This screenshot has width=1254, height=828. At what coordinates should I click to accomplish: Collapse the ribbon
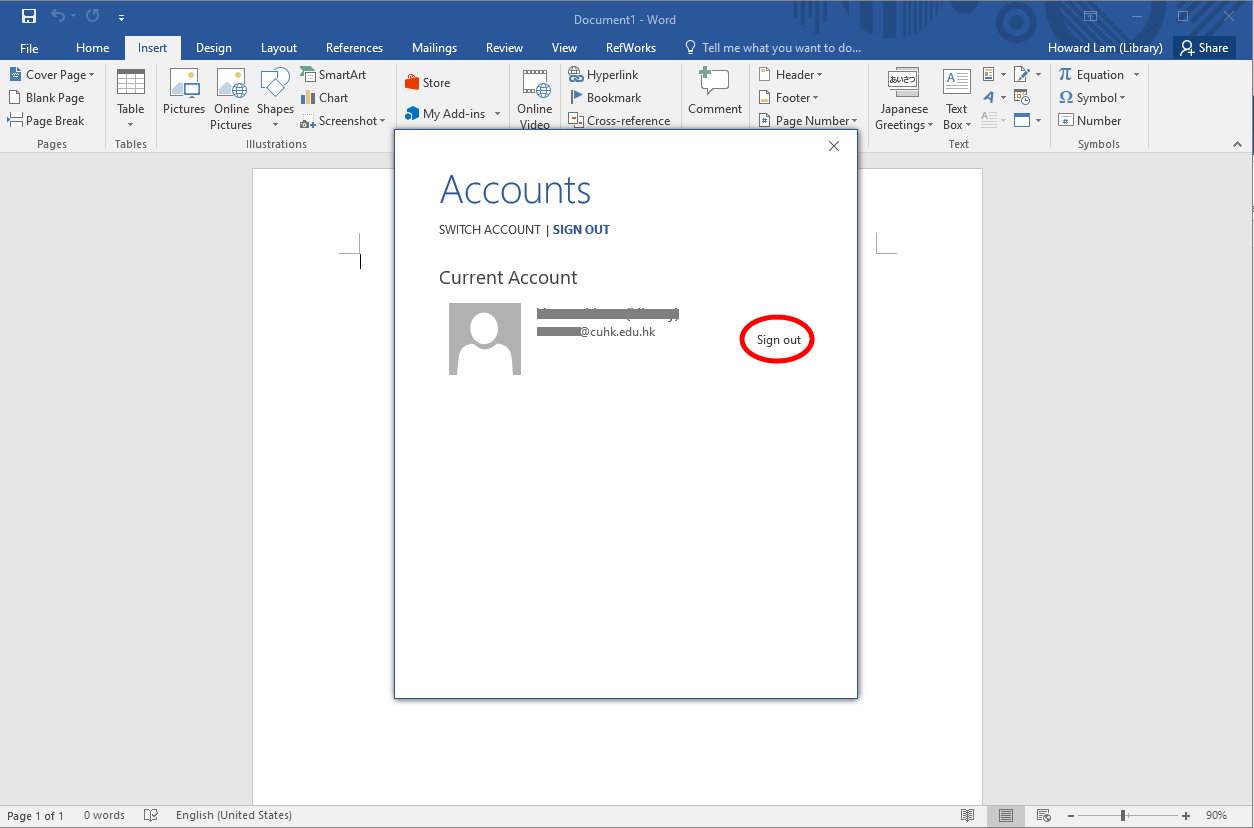(1237, 145)
